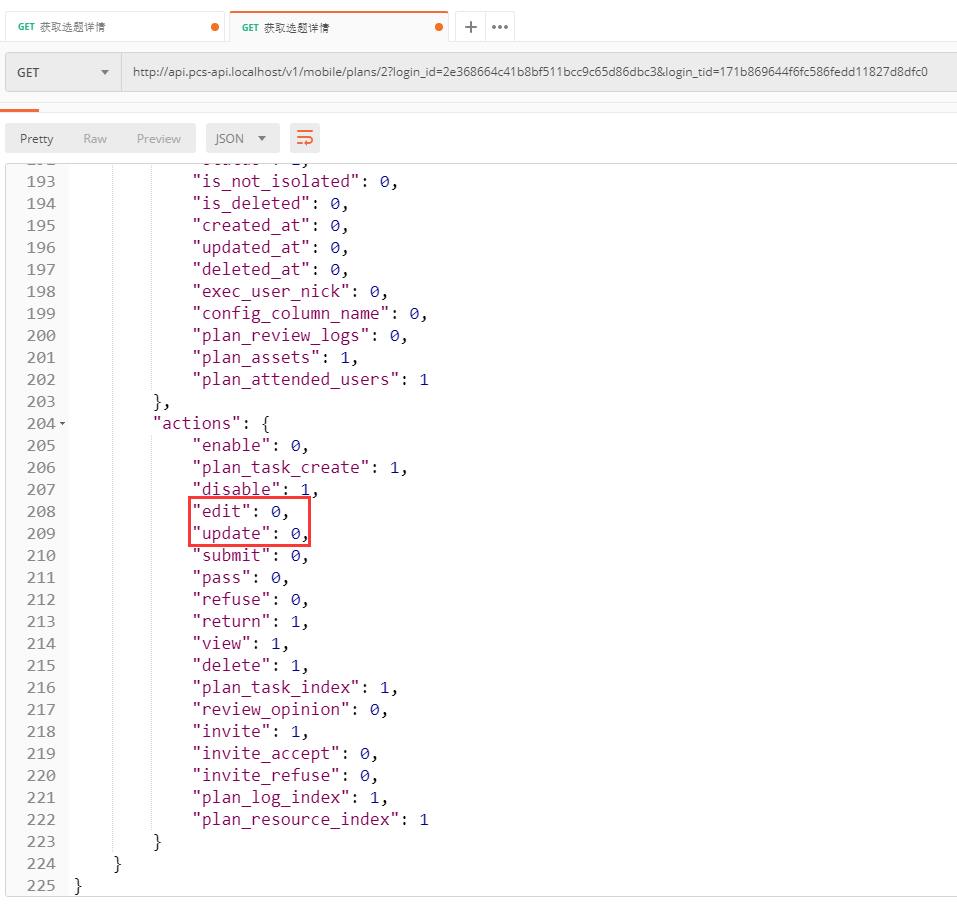Viewport: 957px width, 906px height.
Task: Click the orange unsaved dot on active tab
Action: coord(439,28)
